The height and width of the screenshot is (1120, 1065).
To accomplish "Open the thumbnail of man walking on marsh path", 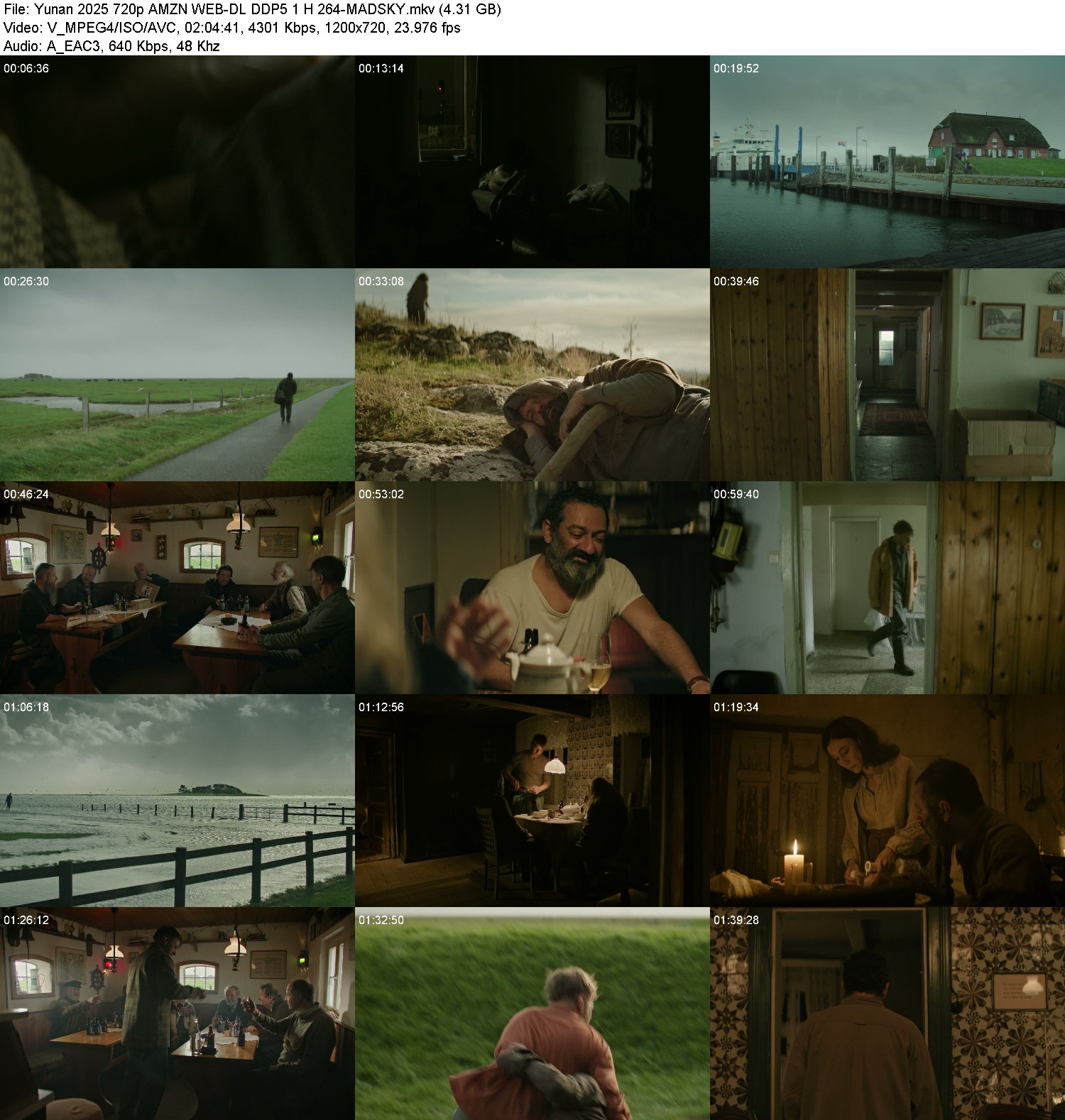I will (177, 375).
